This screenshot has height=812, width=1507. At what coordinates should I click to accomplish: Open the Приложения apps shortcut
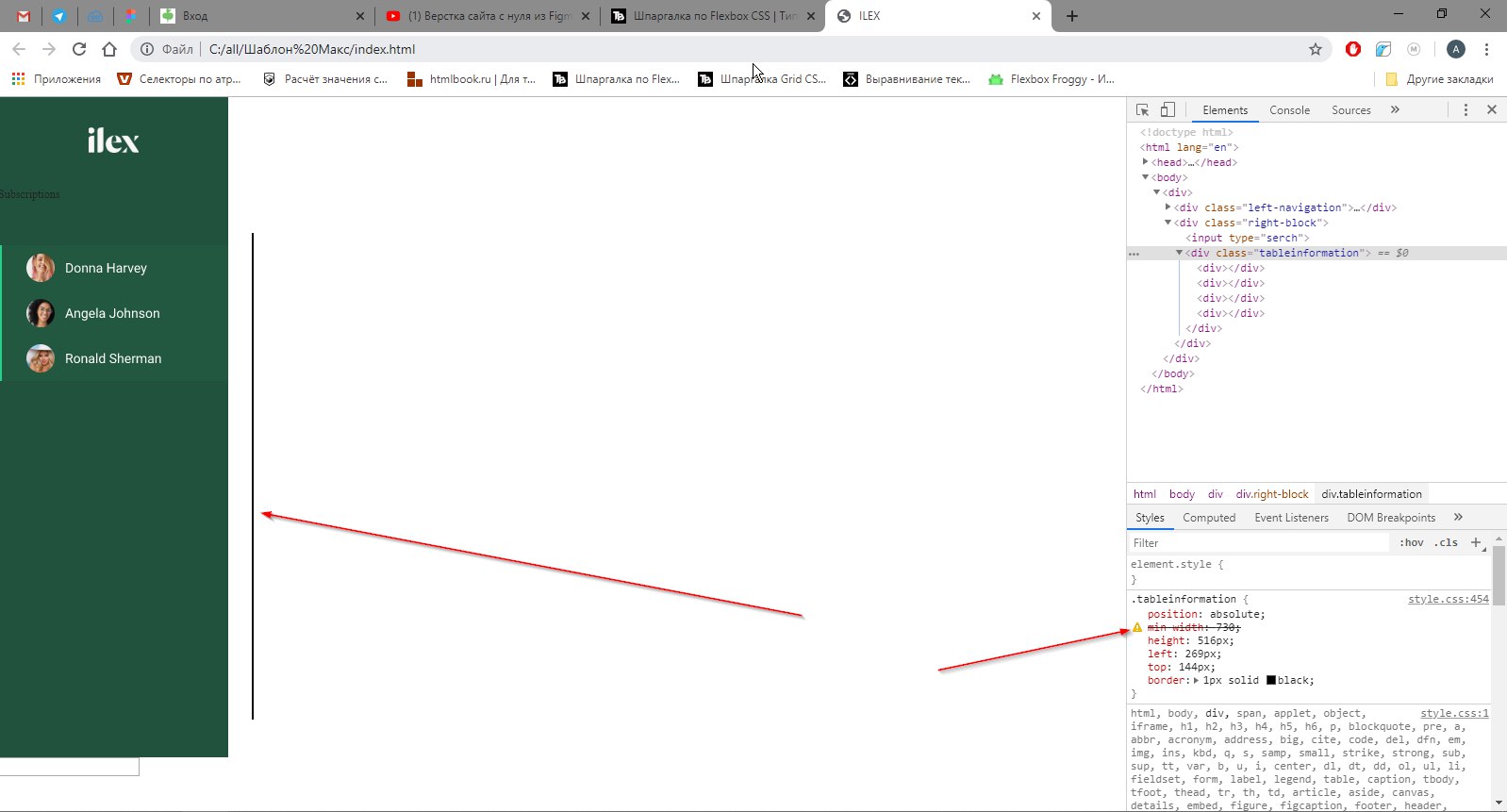tap(57, 79)
